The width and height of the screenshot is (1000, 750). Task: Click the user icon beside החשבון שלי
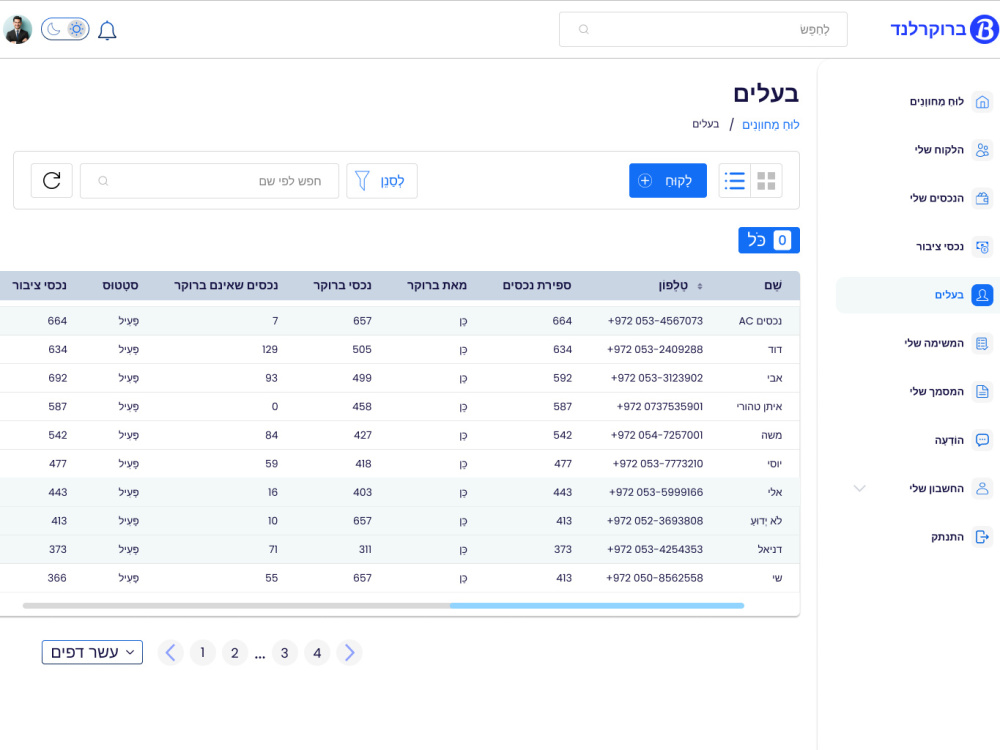click(x=982, y=489)
